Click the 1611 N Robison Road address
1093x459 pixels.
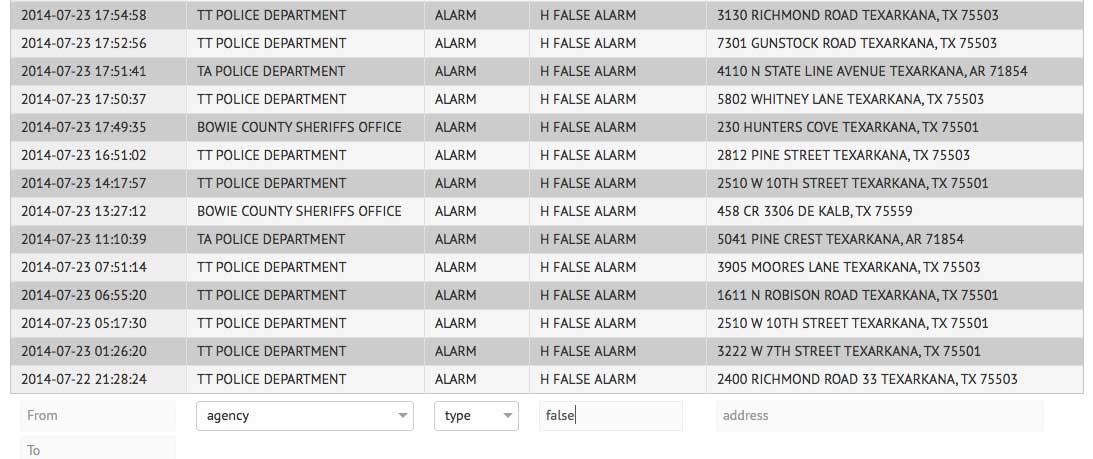tap(857, 296)
